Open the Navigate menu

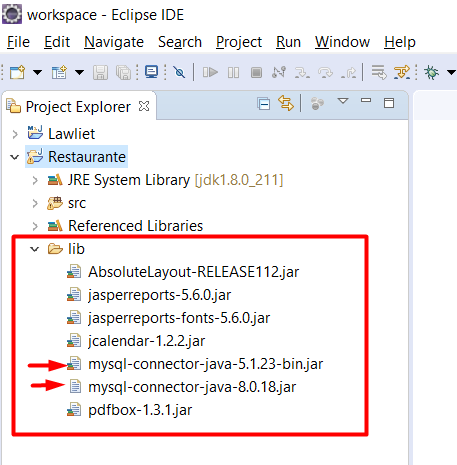(x=114, y=42)
